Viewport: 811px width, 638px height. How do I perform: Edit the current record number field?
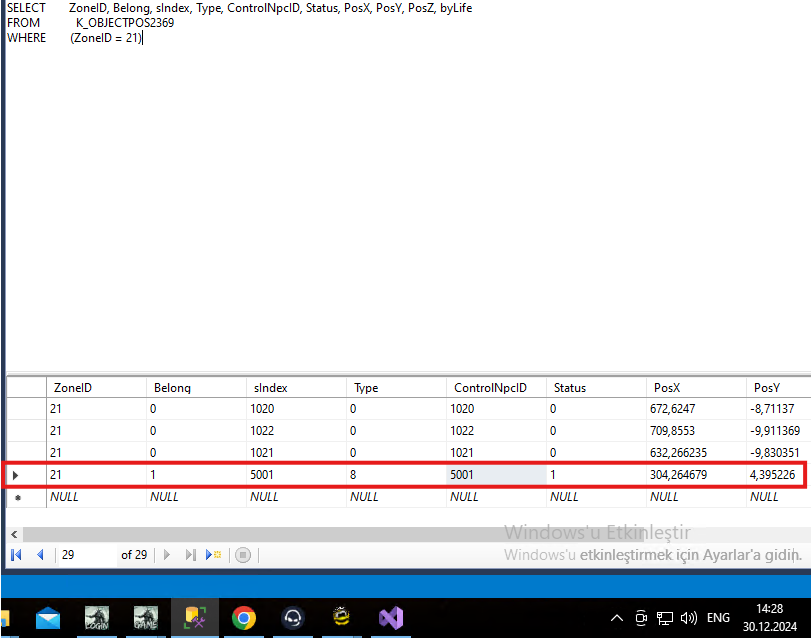[x=85, y=555]
